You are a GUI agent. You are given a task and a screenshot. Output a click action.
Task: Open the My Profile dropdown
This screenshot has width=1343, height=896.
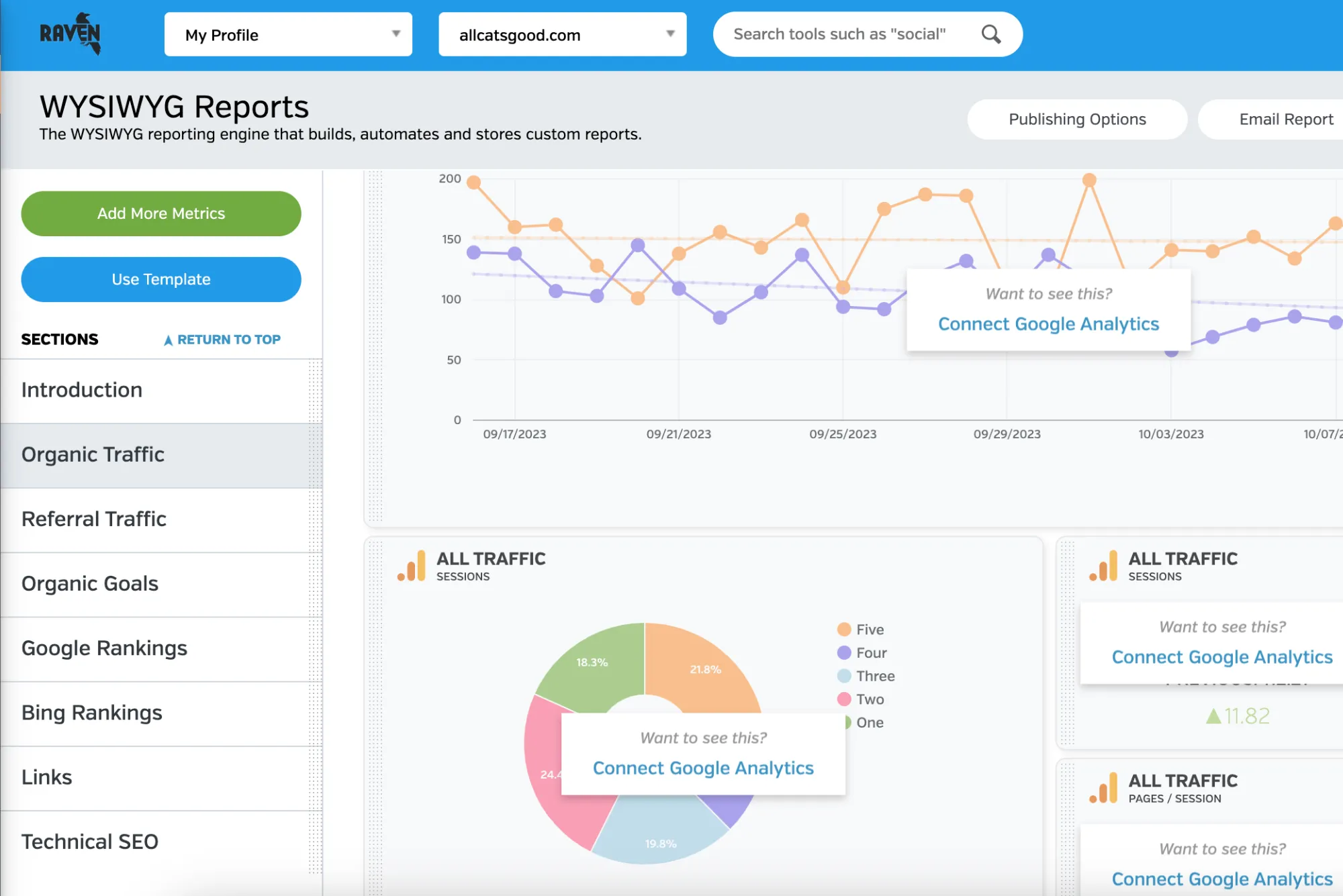click(288, 34)
